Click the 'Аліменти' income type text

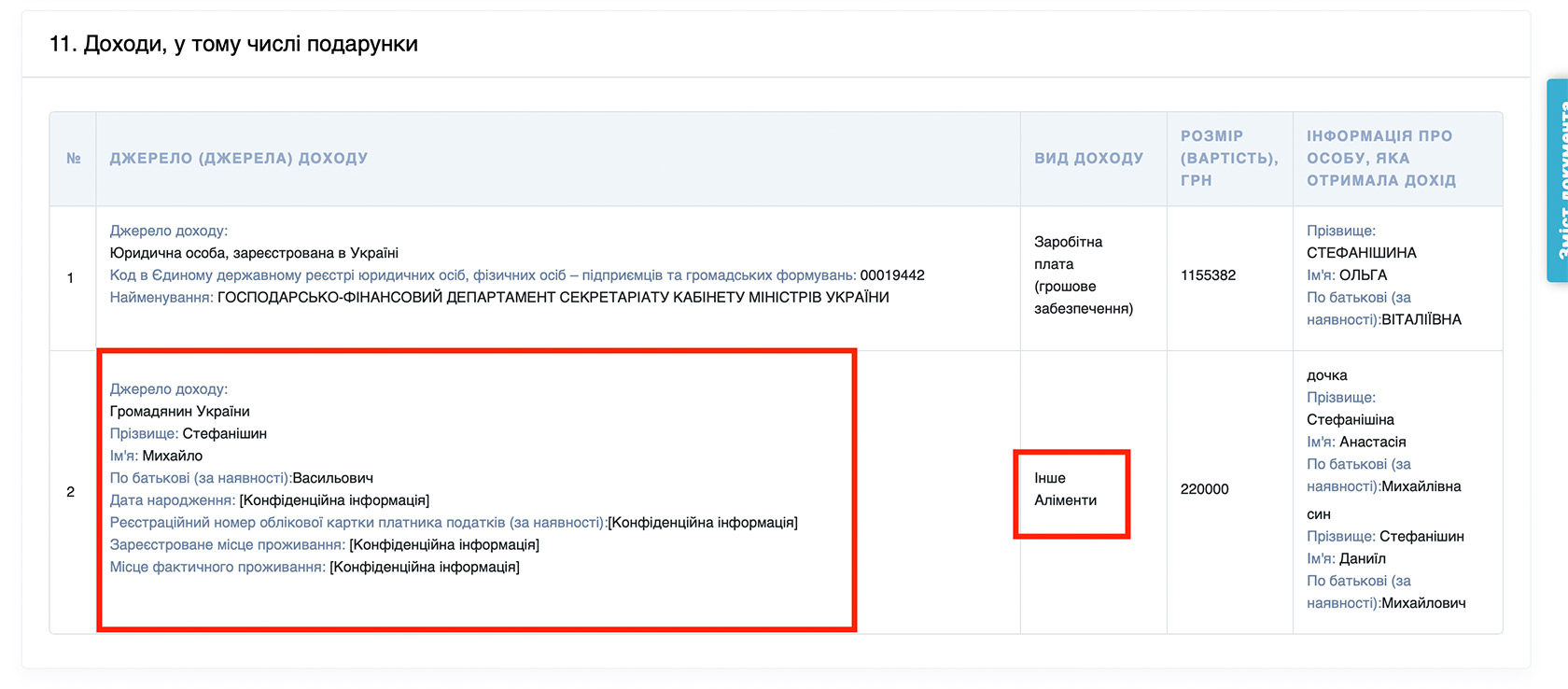click(1065, 500)
